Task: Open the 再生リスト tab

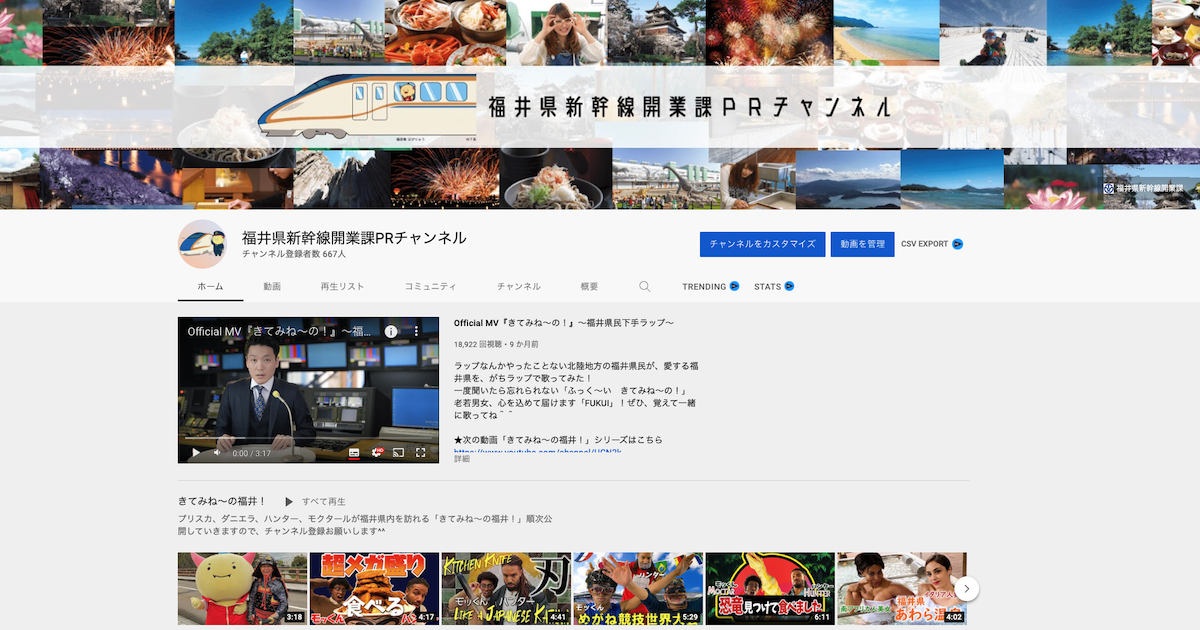Action: point(342,287)
